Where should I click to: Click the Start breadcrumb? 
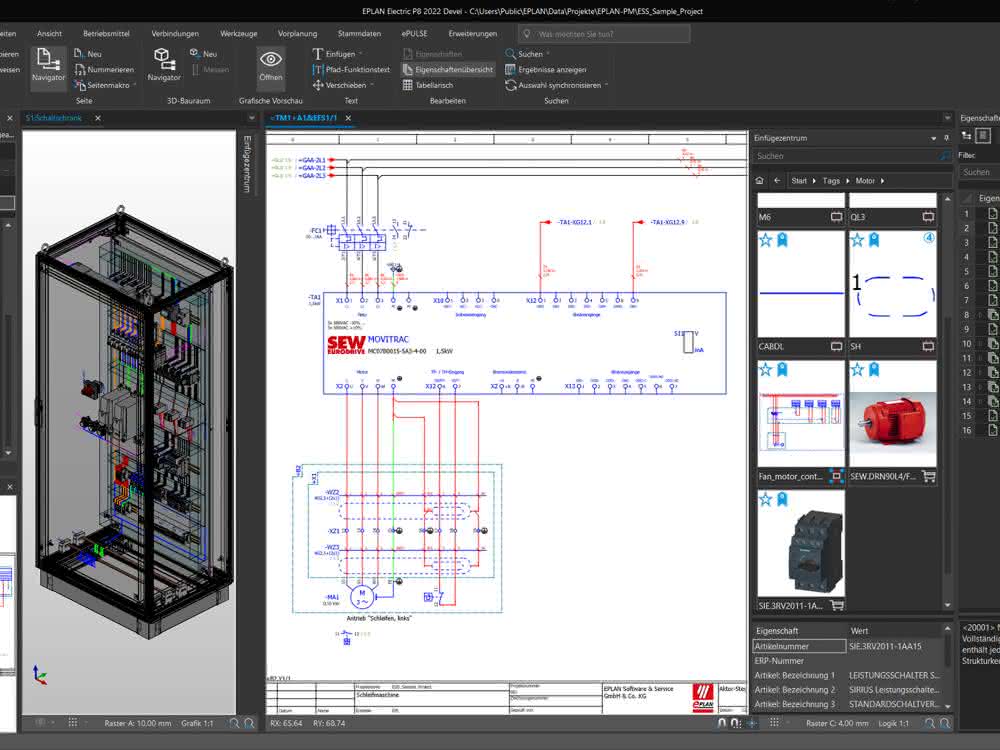799,181
